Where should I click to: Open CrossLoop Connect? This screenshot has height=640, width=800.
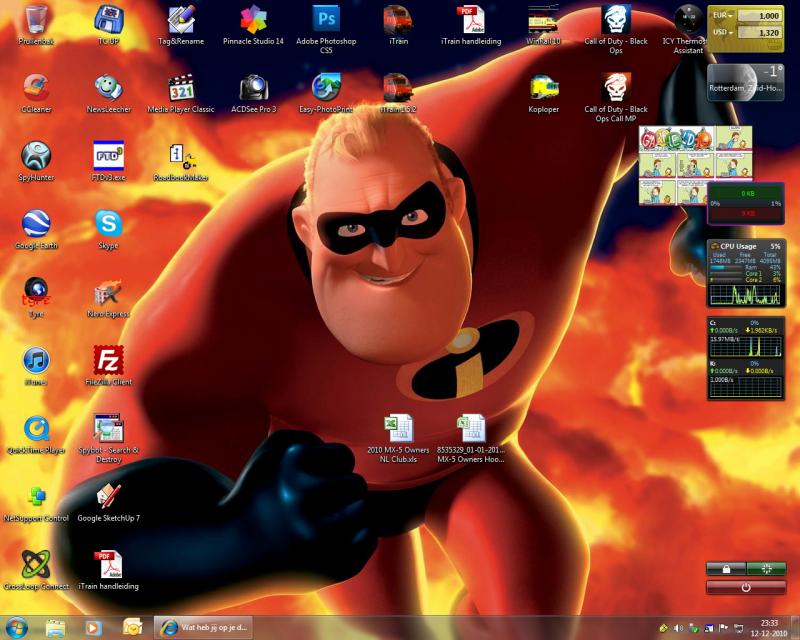pyautogui.click(x=36, y=571)
